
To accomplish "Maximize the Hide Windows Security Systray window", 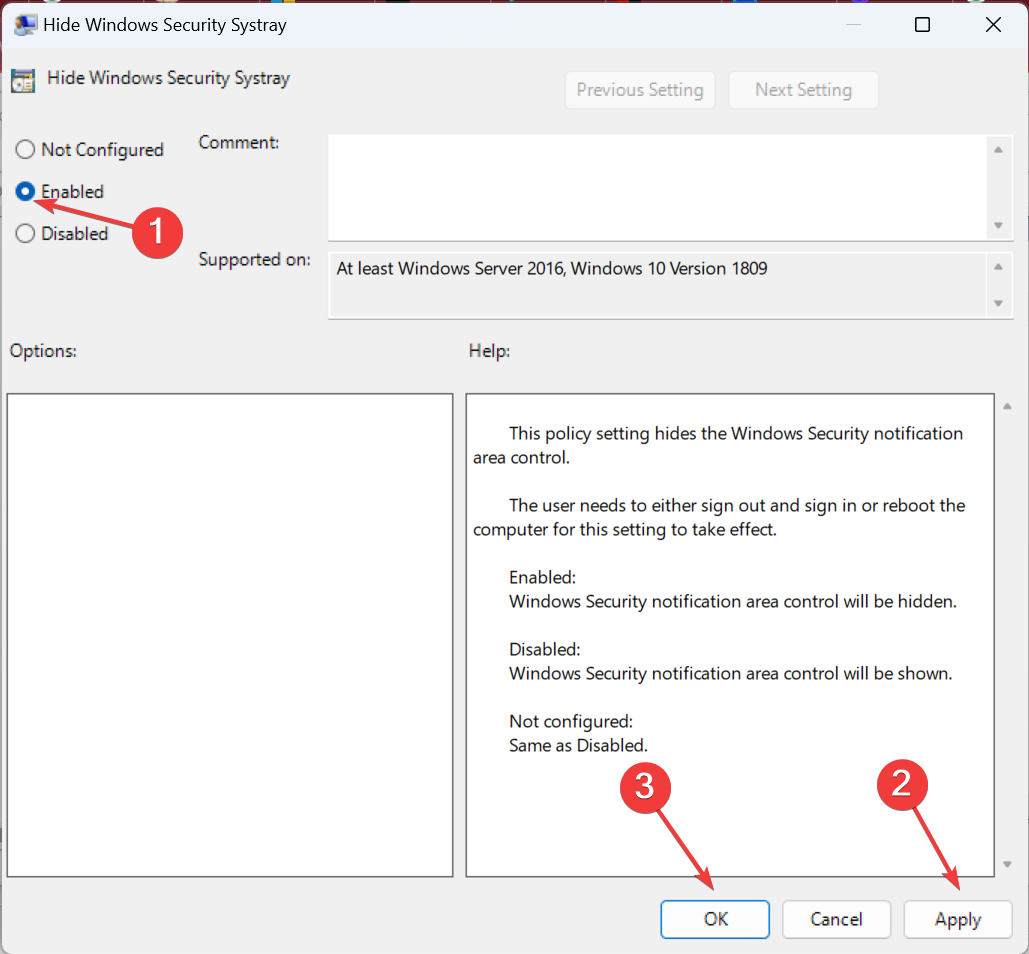I will [x=922, y=25].
